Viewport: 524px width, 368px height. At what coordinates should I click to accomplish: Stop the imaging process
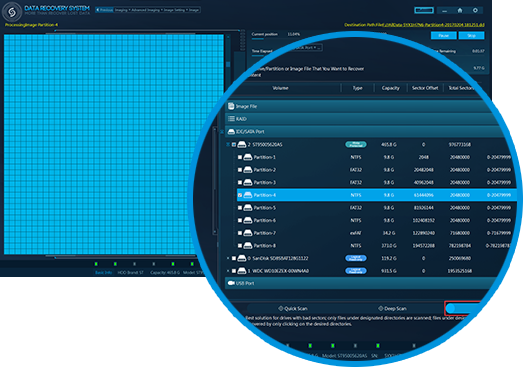(x=471, y=35)
